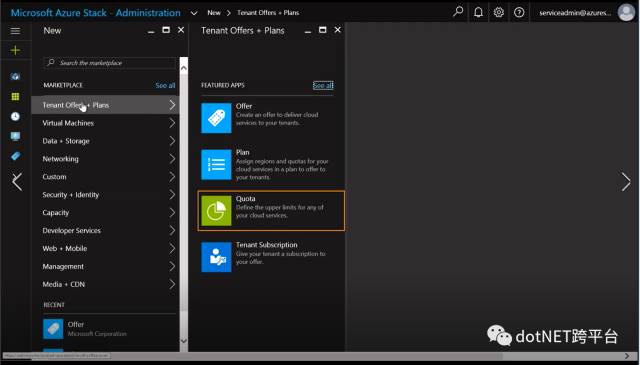Select Data + Storage category

tap(105, 141)
